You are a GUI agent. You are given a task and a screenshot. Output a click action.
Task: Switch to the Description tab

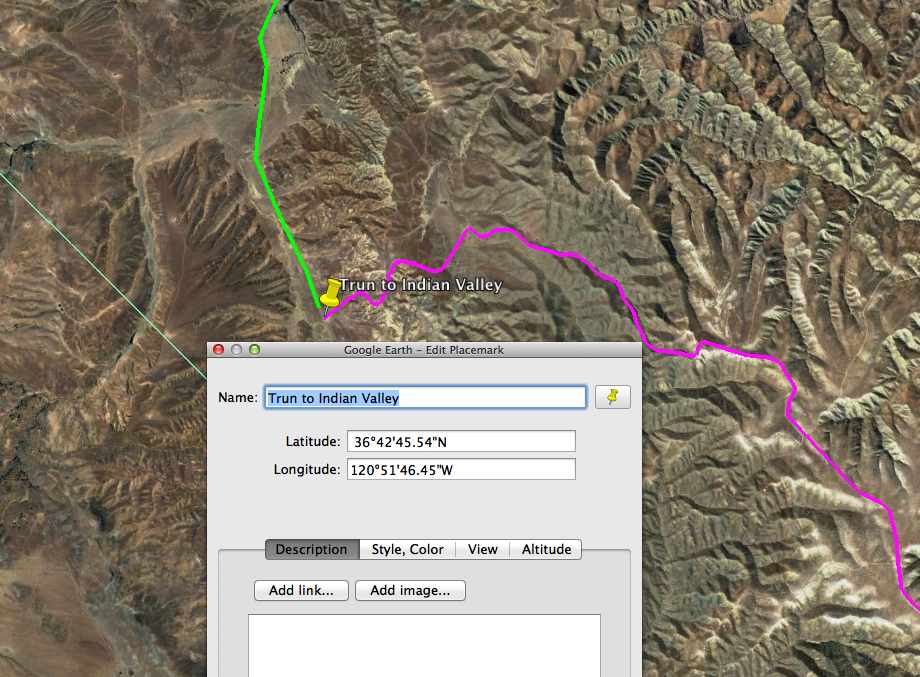[311, 549]
